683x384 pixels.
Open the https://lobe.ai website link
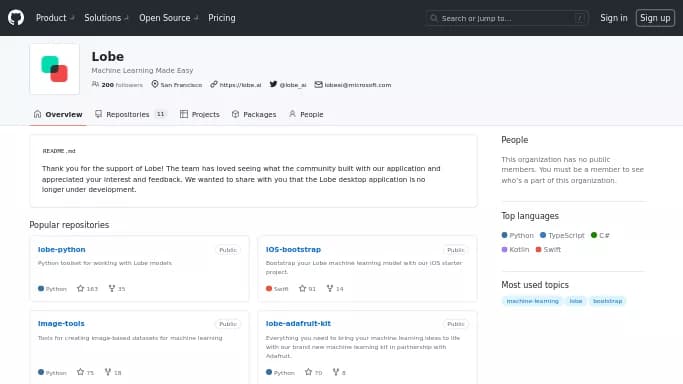[x=240, y=85]
